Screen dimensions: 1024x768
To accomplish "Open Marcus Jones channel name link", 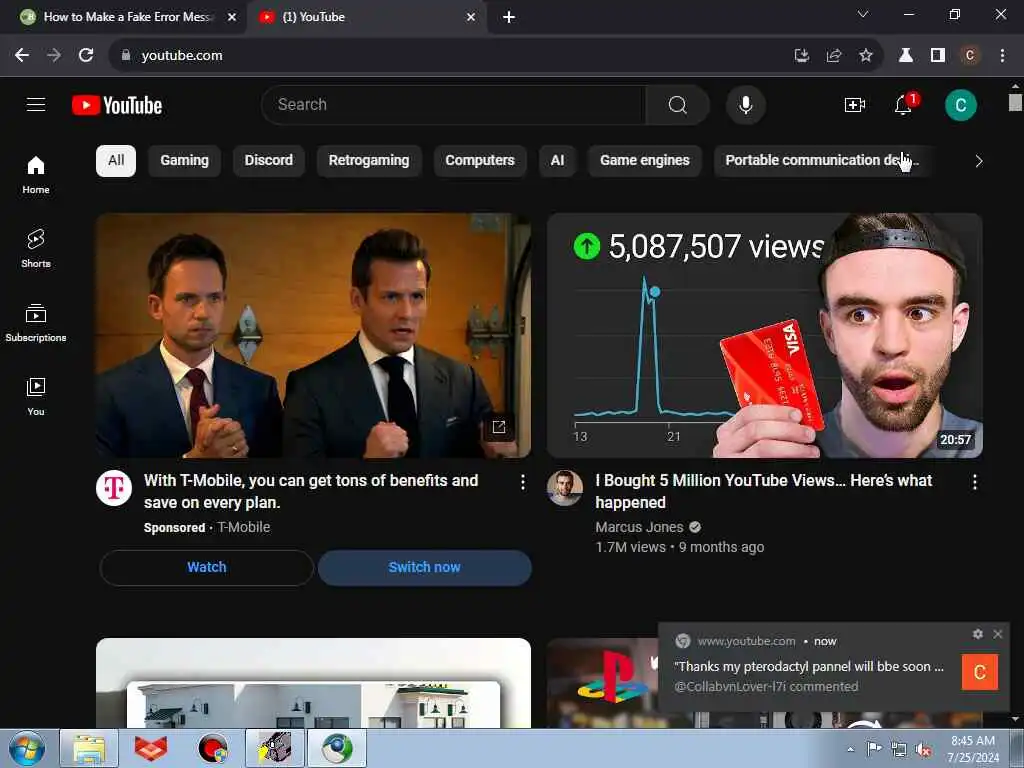I will pos(639,527).
